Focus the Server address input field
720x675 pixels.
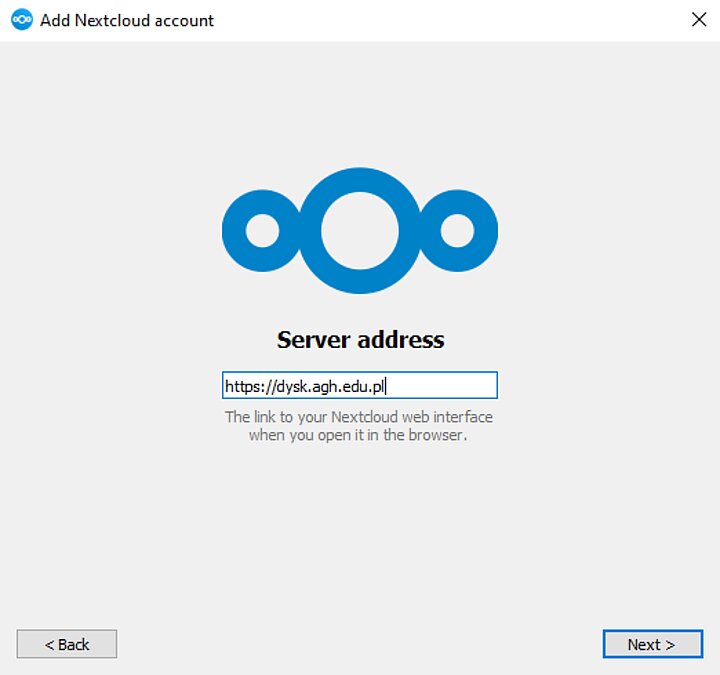[x=360, y=385]
